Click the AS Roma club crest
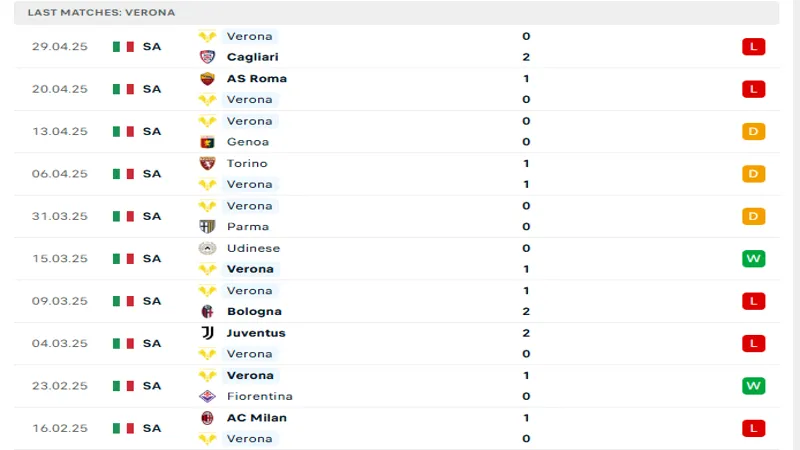The width and height of the screenshot is (800, 450). [x=208, y=78]
